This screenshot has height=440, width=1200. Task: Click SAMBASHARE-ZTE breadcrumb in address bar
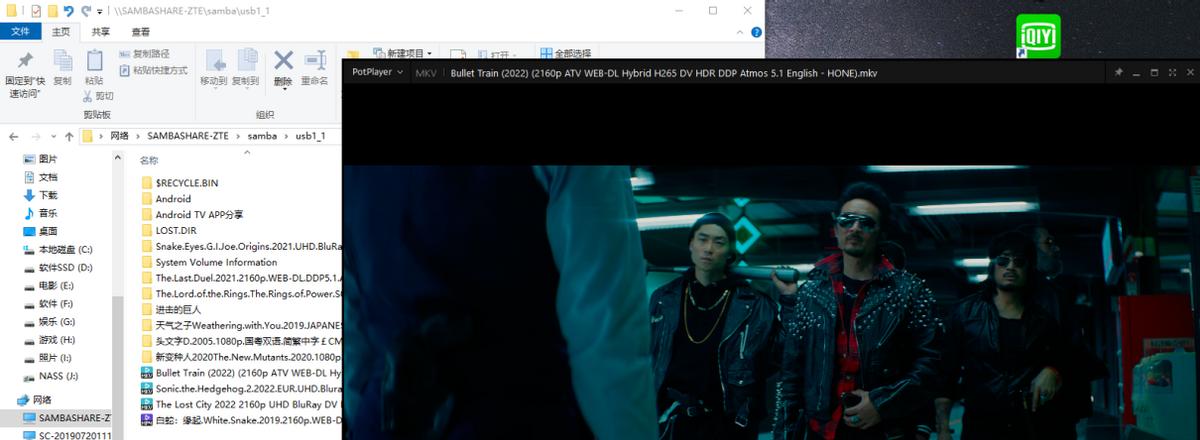point(190,135)
